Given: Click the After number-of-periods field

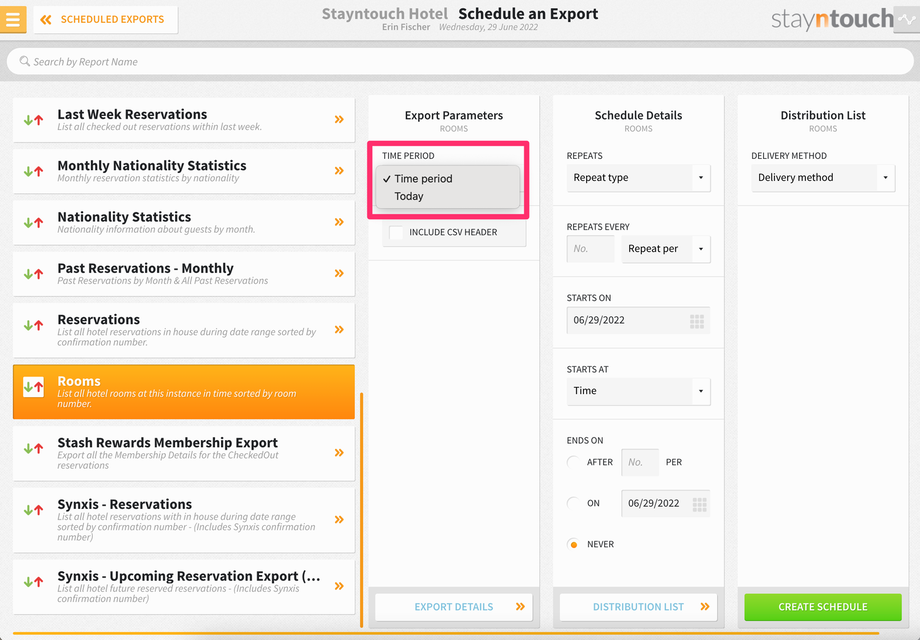Looking at the screenshot, I should click(640, 462).
